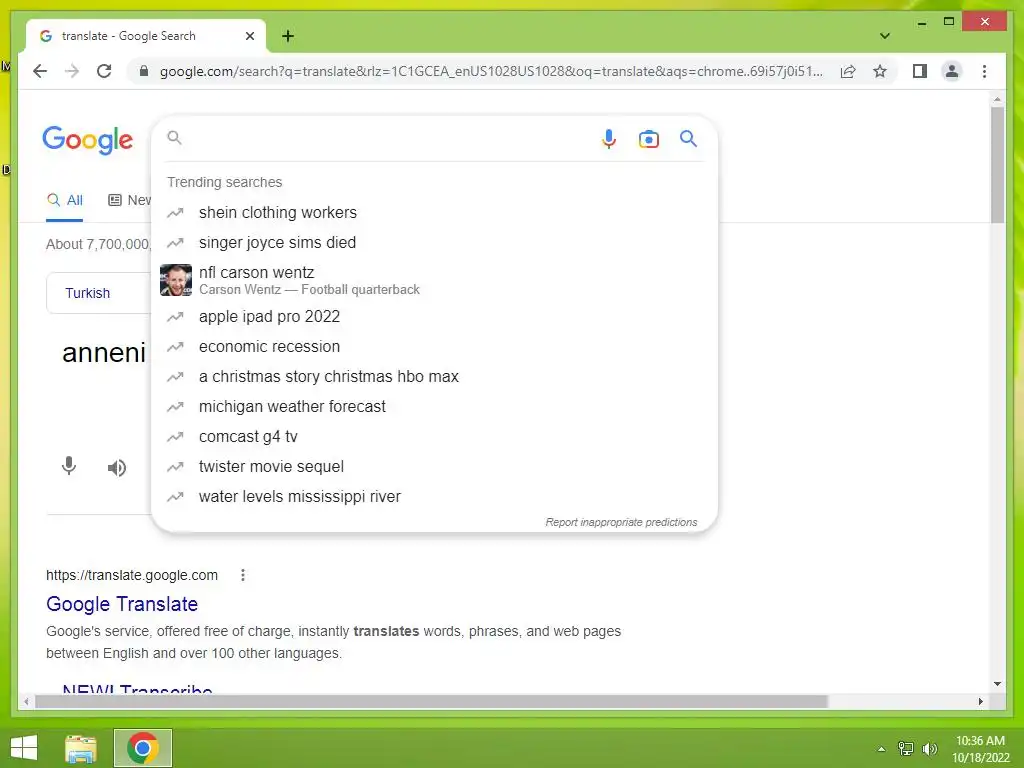This screenshot has height=768, width=1024.
Task: Select the All results tab
Action: pyautogui.click(x=65, y=200)
